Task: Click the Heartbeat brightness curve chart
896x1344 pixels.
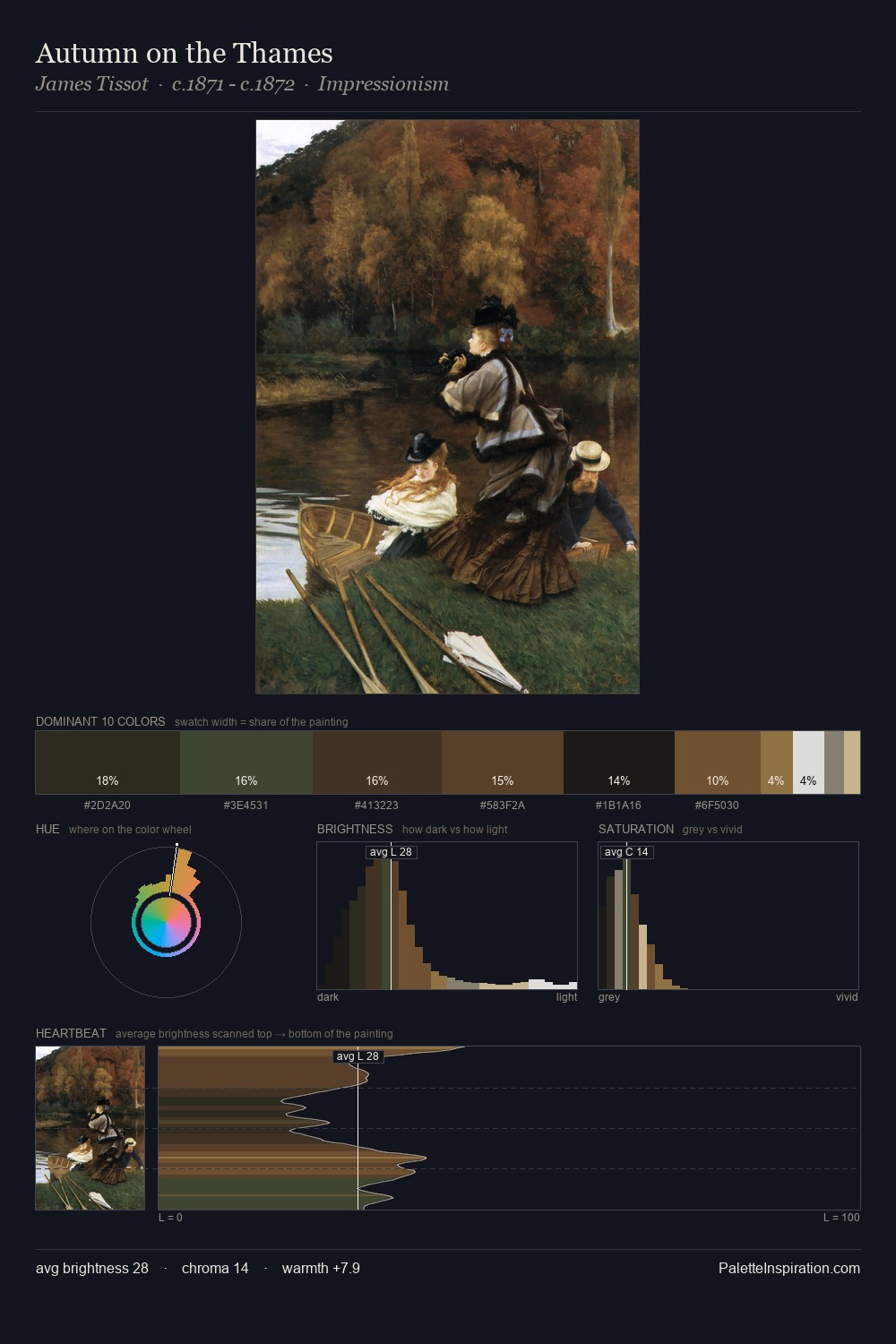Action: point(509,1128)
